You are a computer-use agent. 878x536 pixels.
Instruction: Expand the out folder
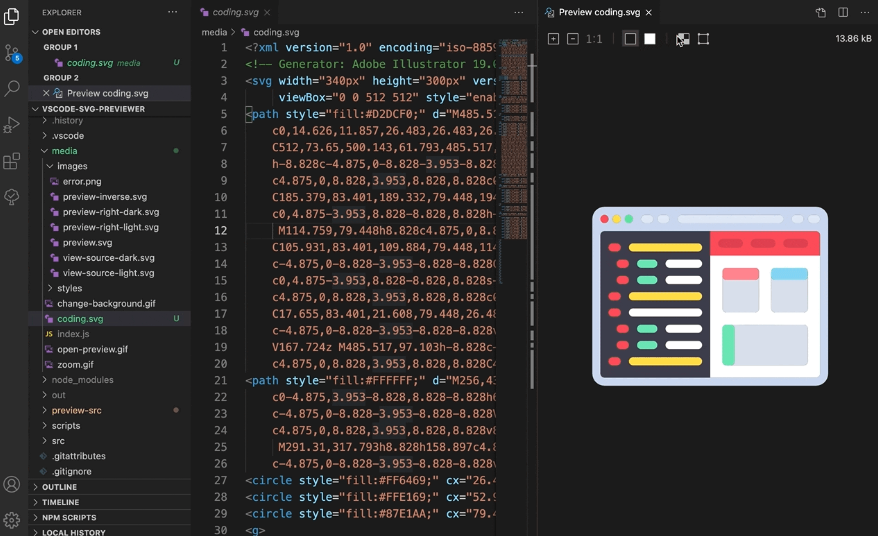(x=109, y=395)
